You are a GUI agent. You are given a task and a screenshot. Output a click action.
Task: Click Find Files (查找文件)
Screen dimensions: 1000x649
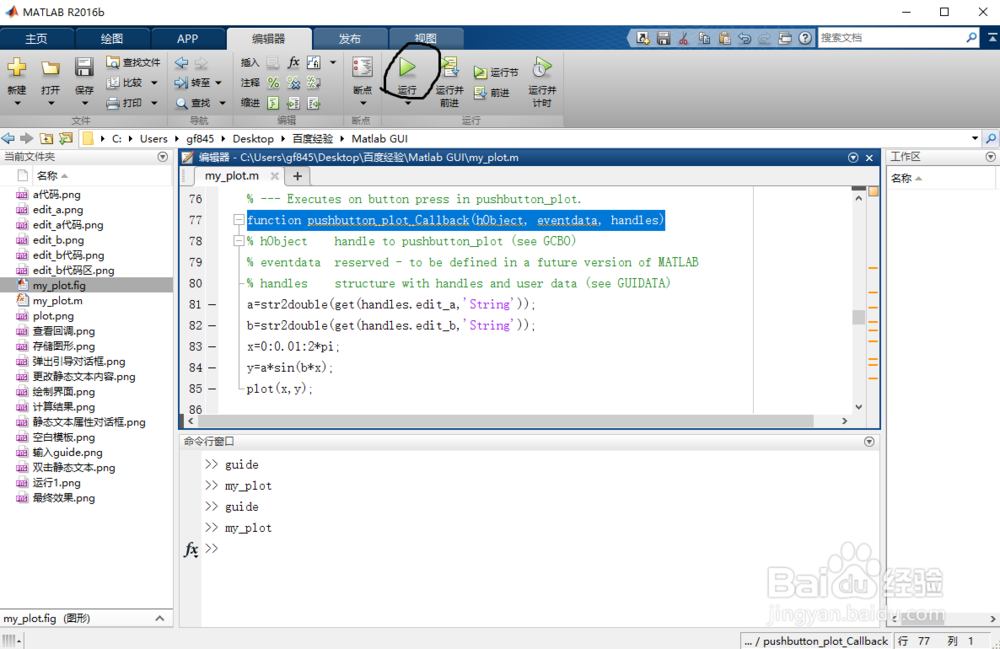coord(133,62)
